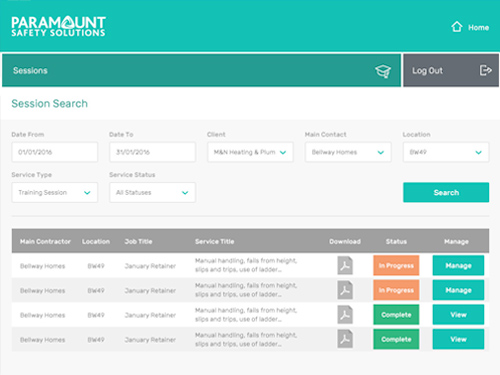
Task: Click the Log Out button
Action: tap(451, 70)
